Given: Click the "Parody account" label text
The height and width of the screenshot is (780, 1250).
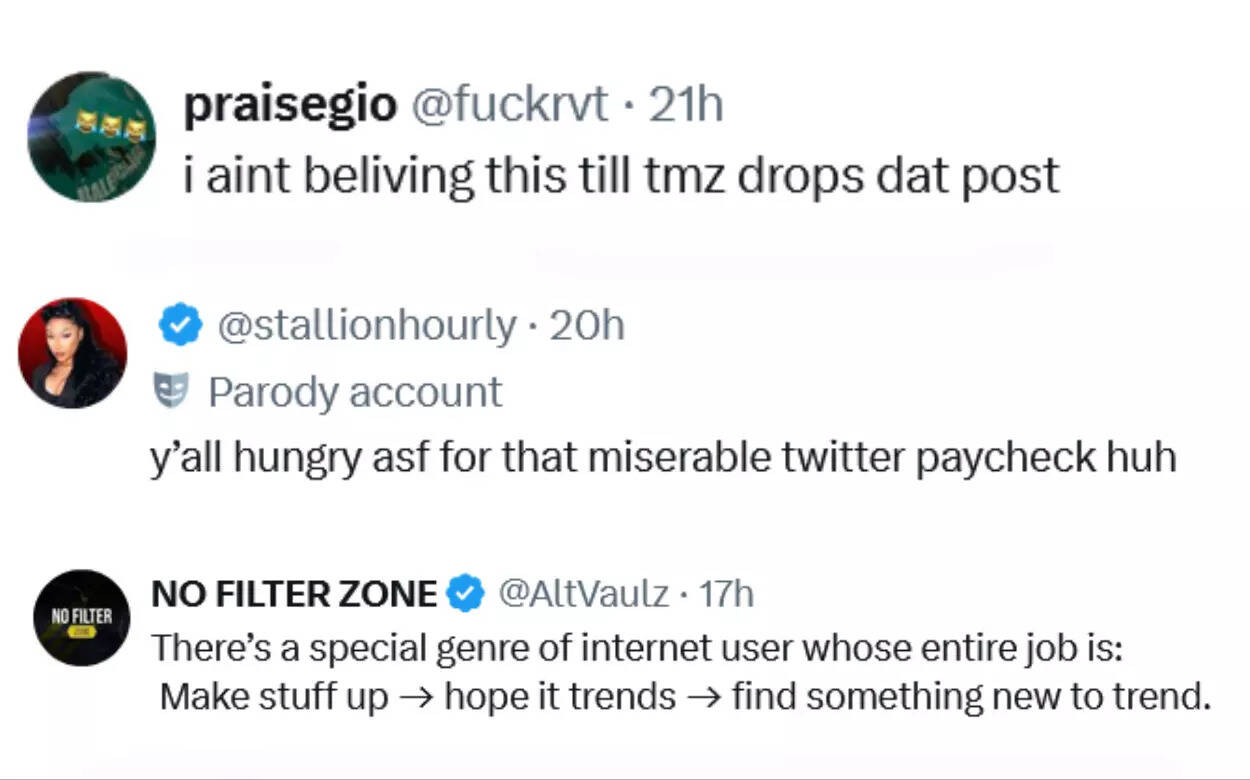Looking at the screenshot, I should point(355,392).
